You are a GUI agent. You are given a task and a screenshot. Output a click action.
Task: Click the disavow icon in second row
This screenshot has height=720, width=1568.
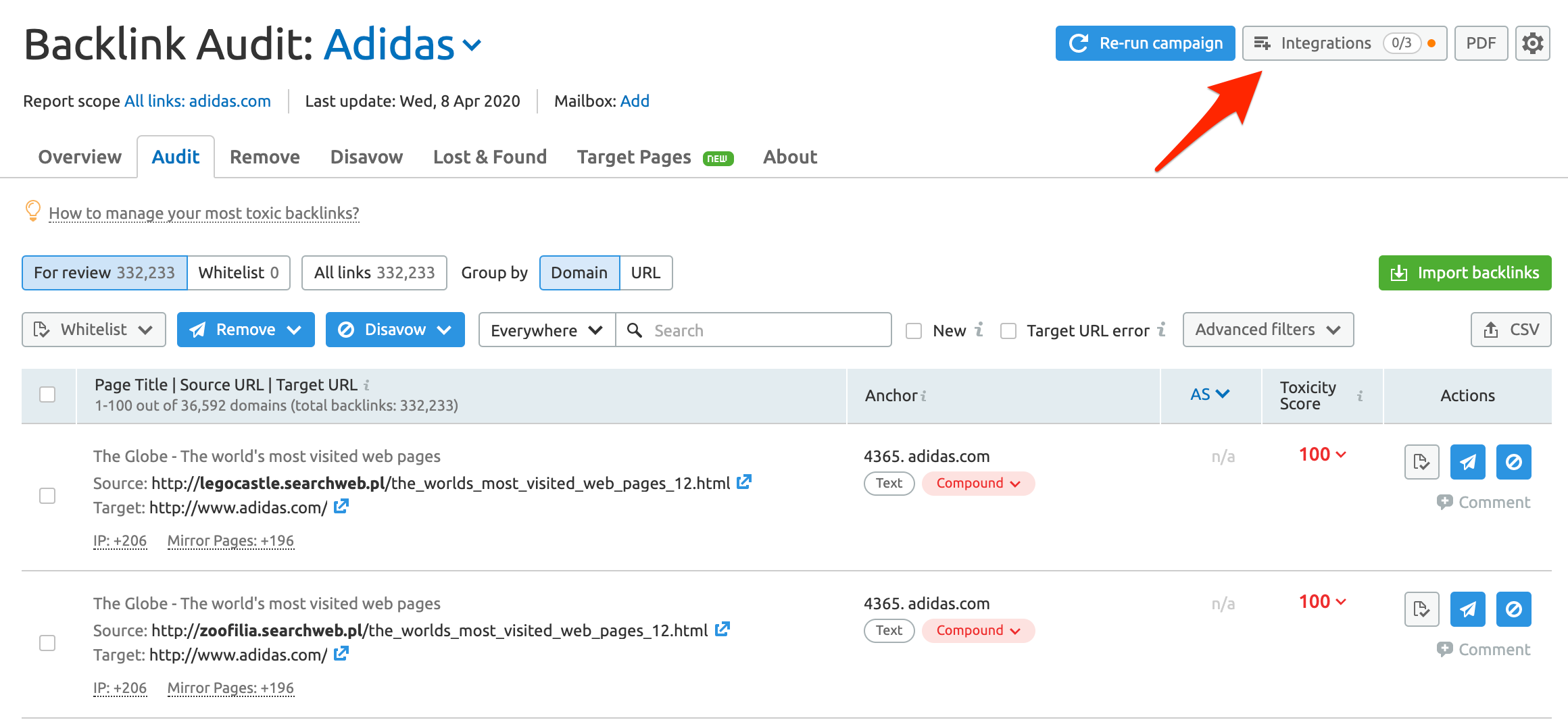[1513, 609]
